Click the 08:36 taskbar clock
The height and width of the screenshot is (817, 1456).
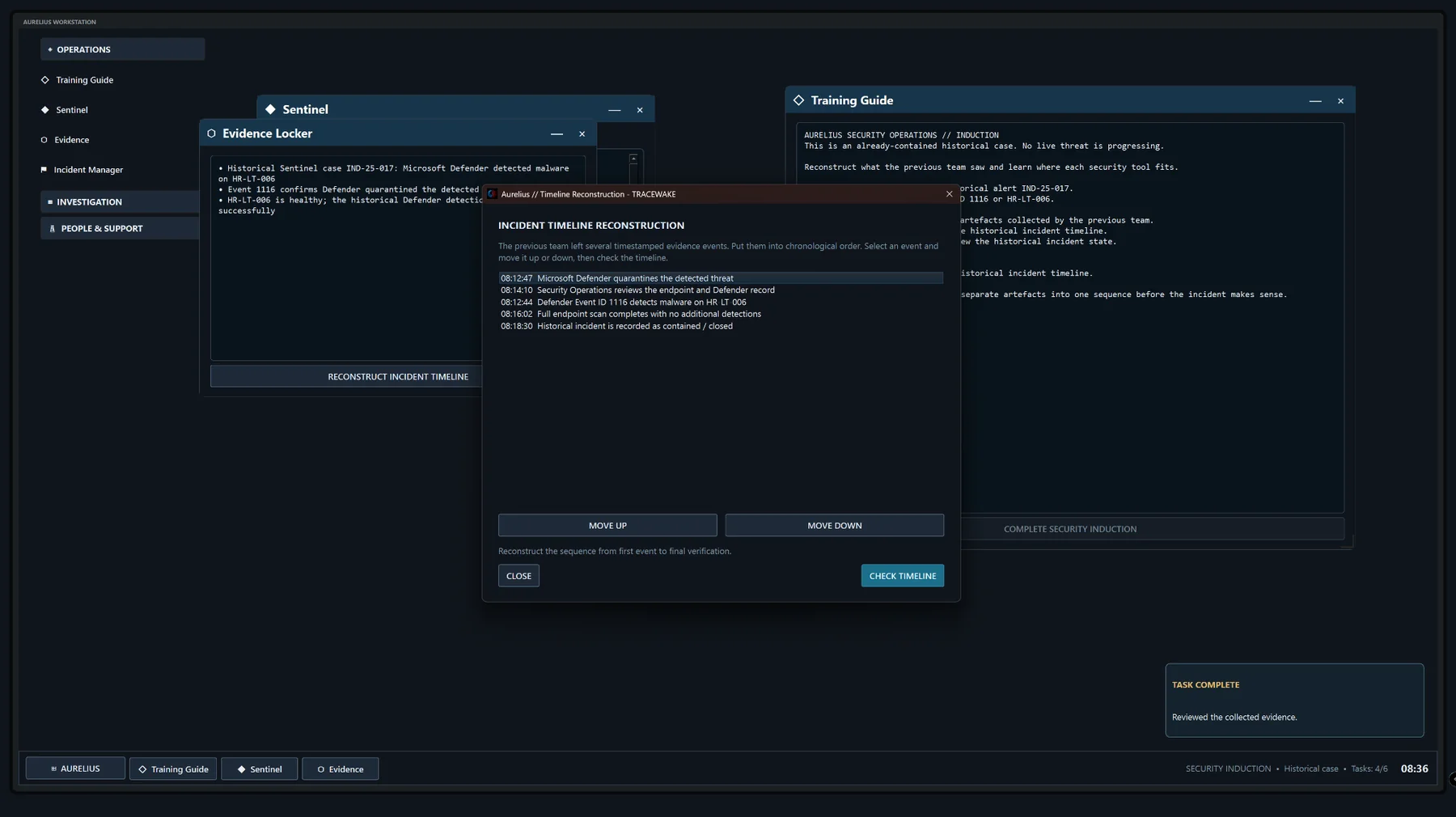click(x=1414, y=769)
